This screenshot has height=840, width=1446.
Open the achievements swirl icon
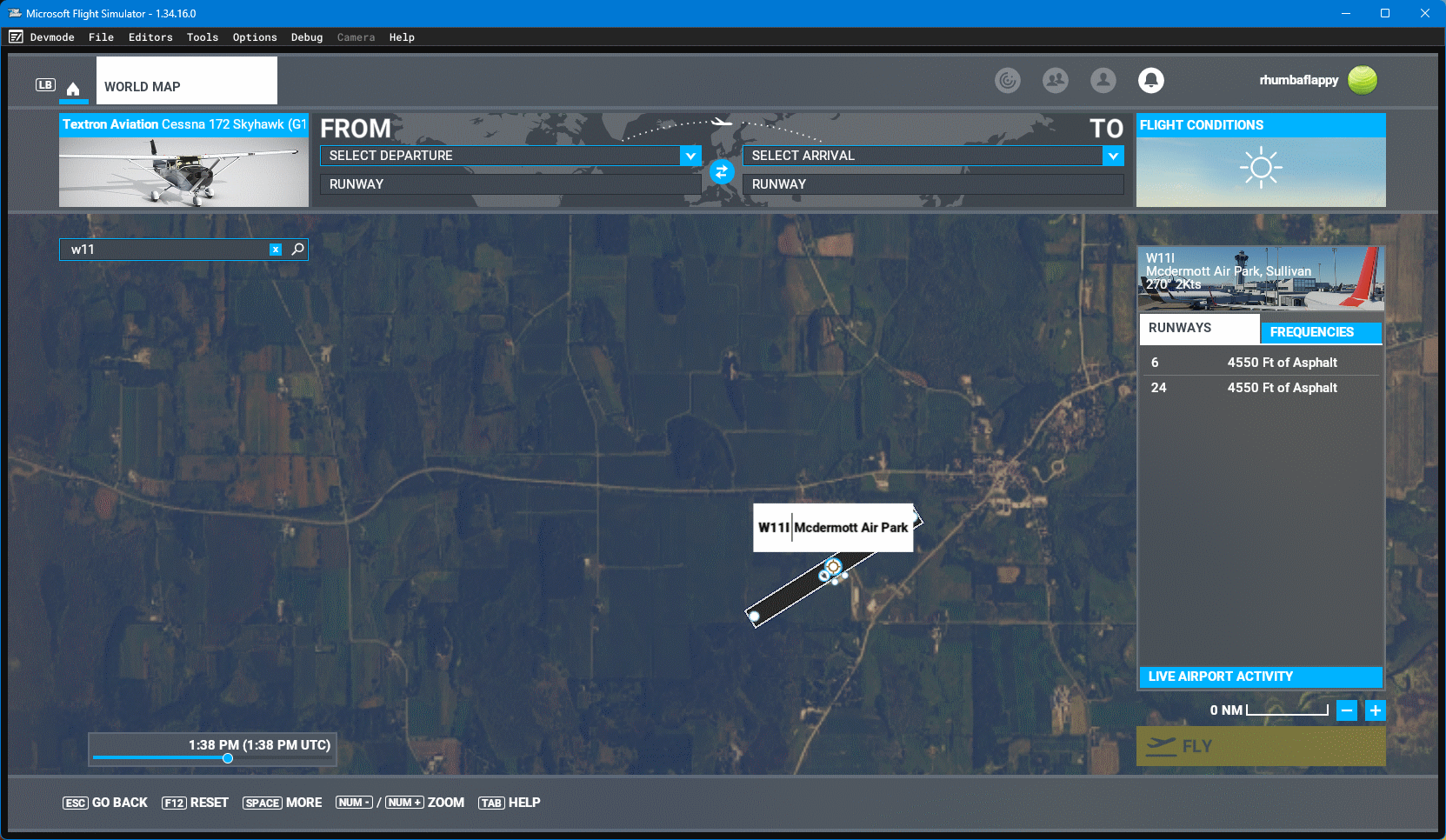[1008, 80]
